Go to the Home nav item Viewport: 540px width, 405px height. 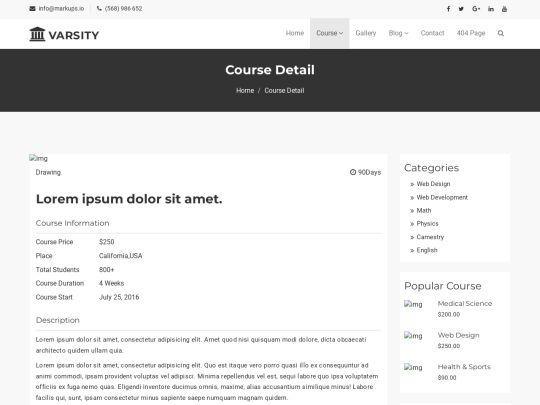tap(295, 33)
